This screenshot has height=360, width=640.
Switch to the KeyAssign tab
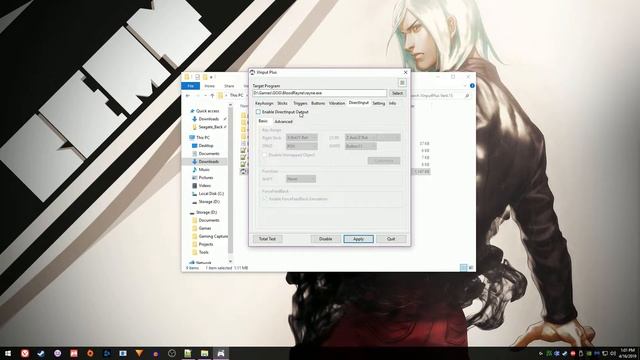[264, 104]
